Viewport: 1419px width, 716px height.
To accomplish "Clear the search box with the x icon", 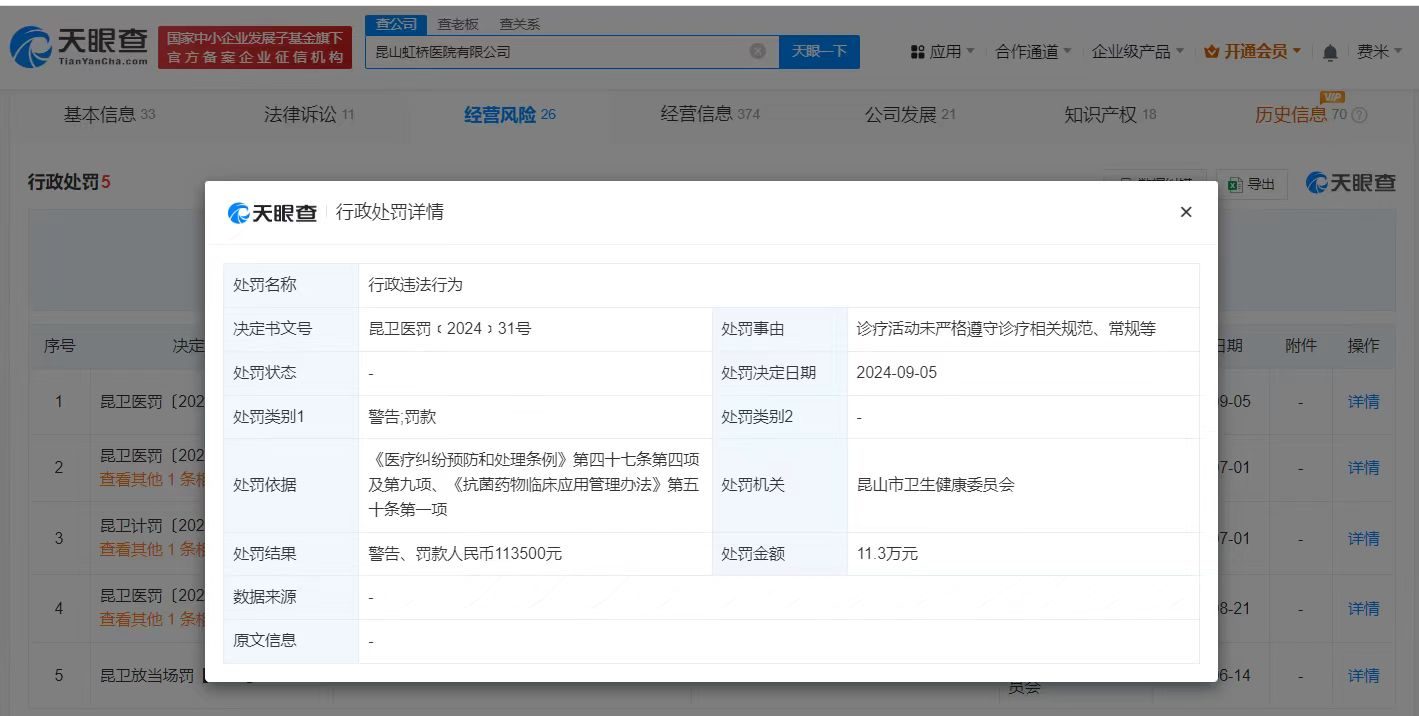I will 758,51.
